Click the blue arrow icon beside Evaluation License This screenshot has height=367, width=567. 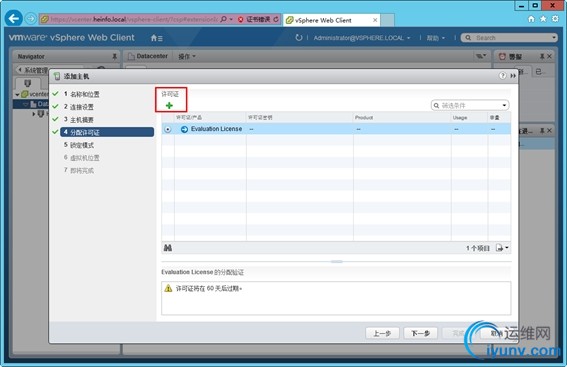click(184, 129)
